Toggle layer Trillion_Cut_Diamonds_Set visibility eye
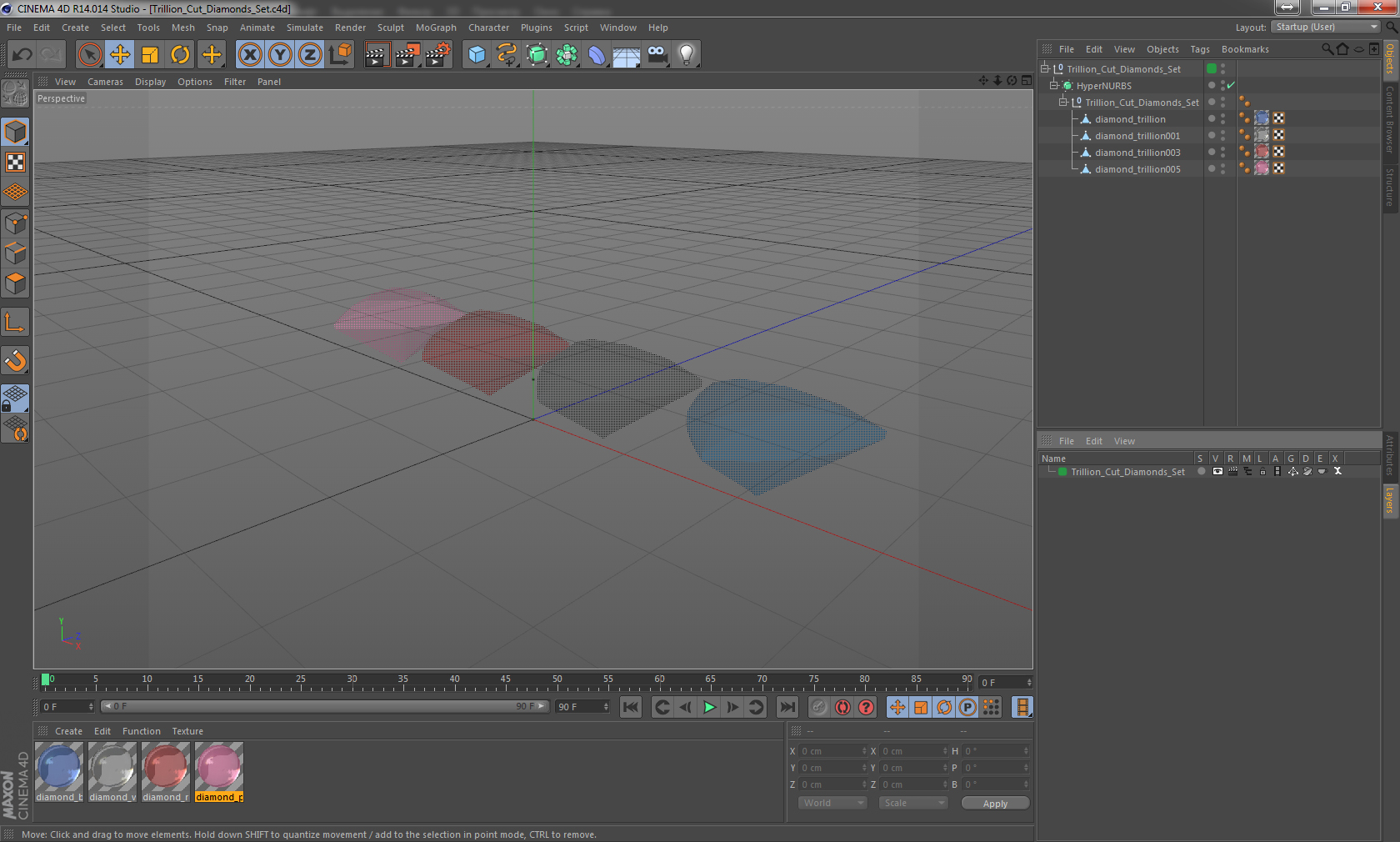The width and height of the screenshot is (1400, 842). (x=1217, y=472)
